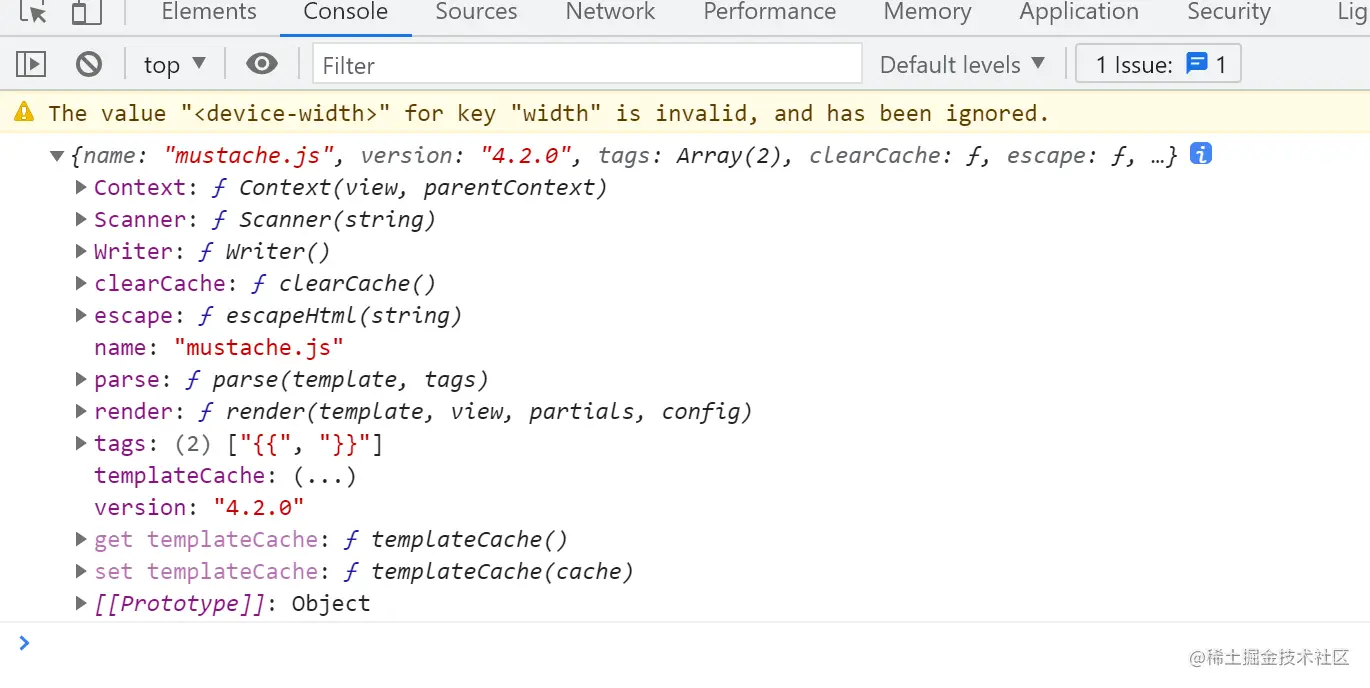Screen dimensions: 1370x688
Task: Click the name "mustache.js" value
Action: tap(259, 348)
